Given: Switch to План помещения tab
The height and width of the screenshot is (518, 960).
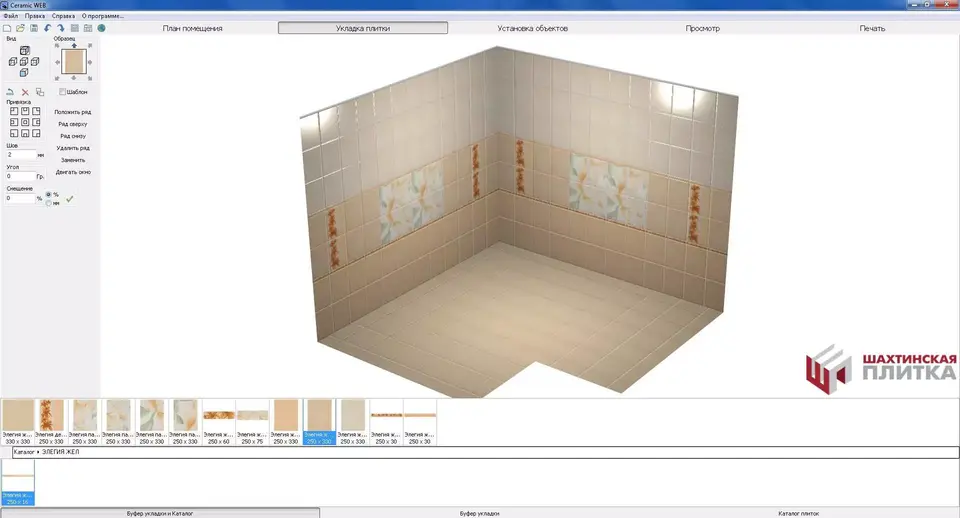Looking at the screenshot, I should pyautogui.click(x=192, y=28).
